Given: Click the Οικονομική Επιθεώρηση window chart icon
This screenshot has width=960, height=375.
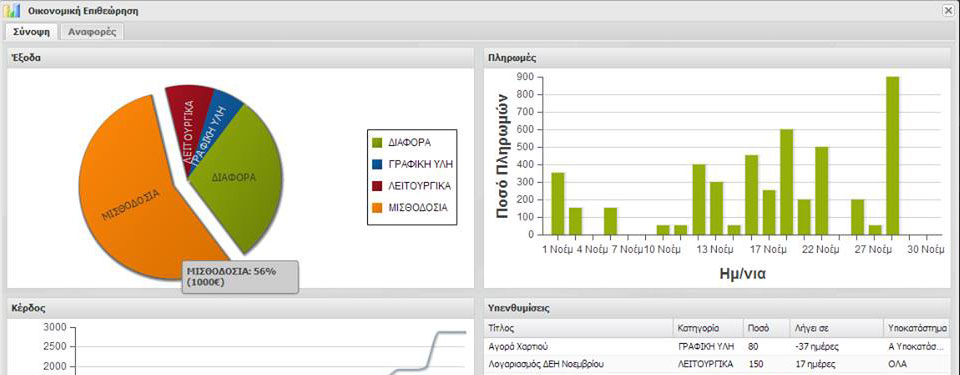Looking at the screenshot, I should tap(13, 10).
